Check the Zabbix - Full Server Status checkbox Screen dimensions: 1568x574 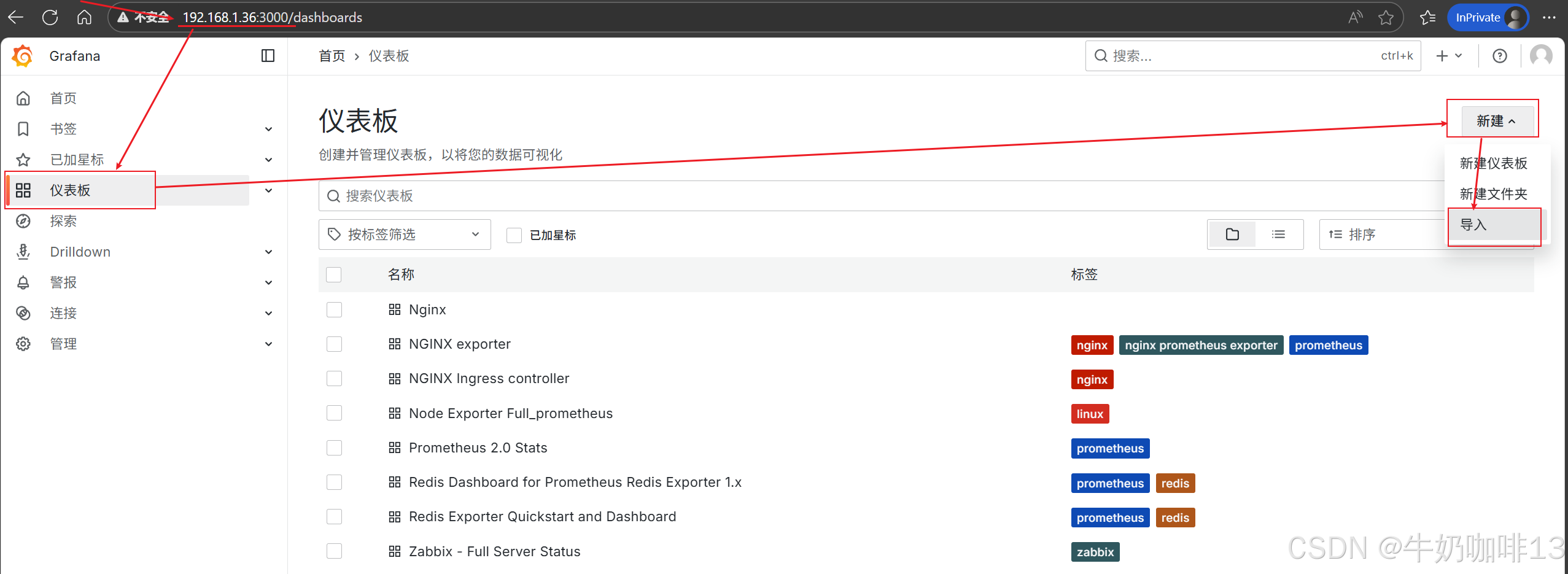[x=334, y=551]
